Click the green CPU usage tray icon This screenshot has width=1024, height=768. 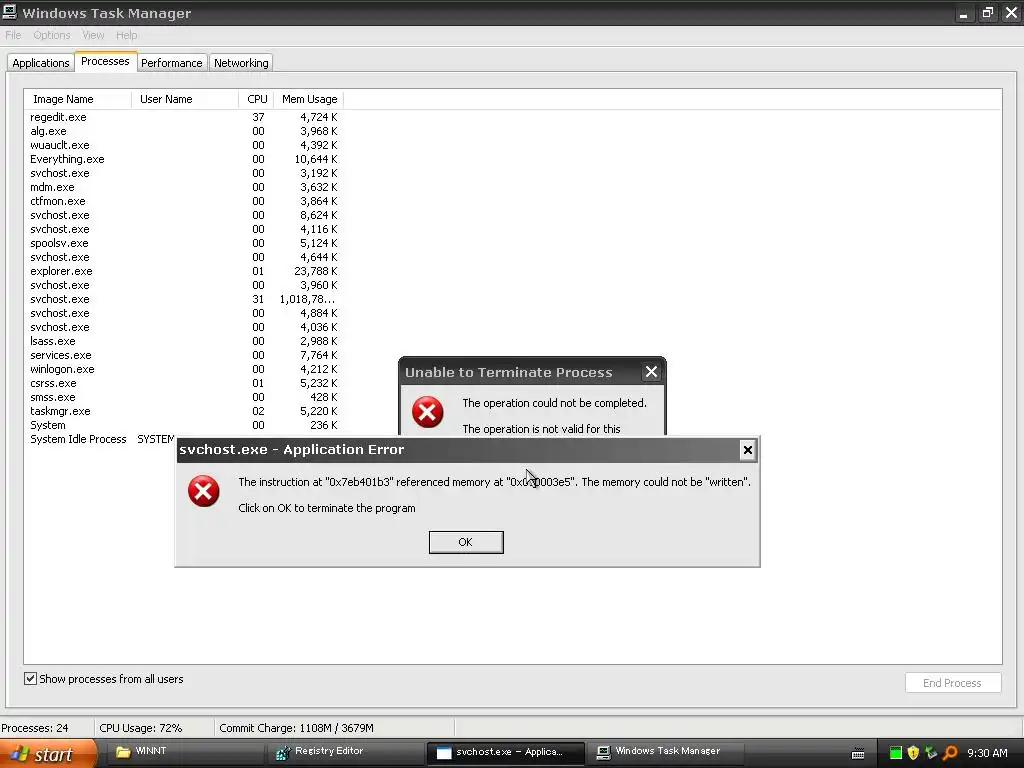tap(896, 753)
